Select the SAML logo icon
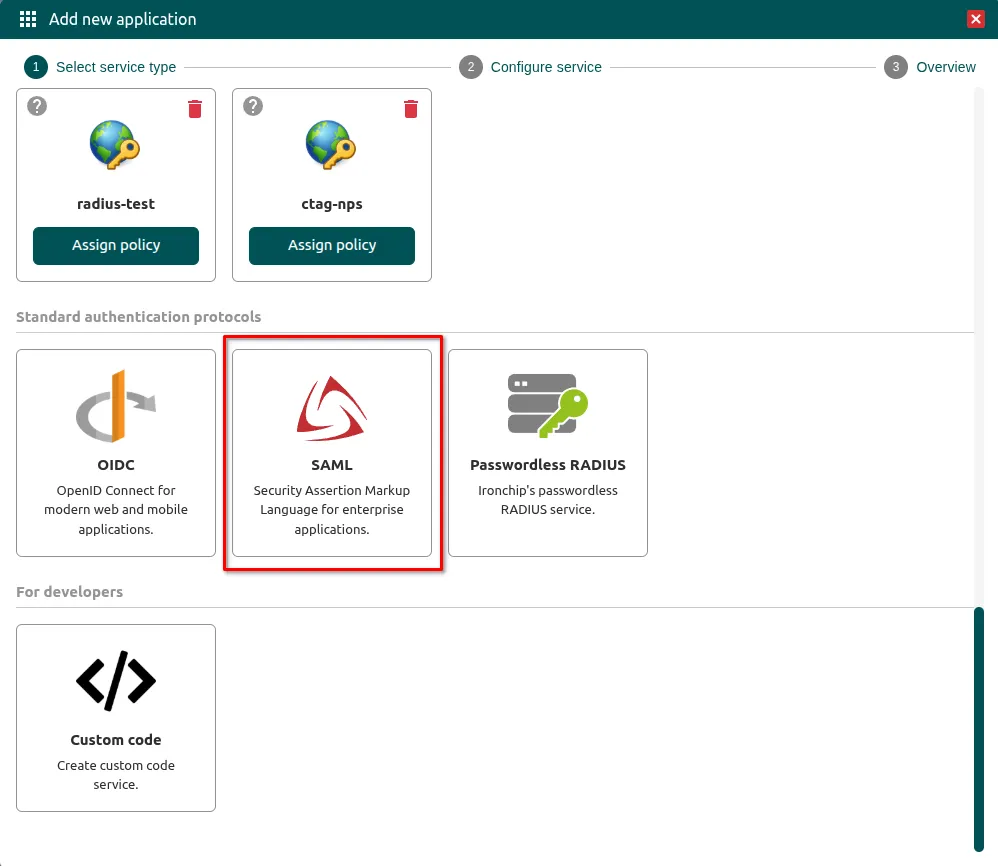The image size is (998, 866). 332,409
